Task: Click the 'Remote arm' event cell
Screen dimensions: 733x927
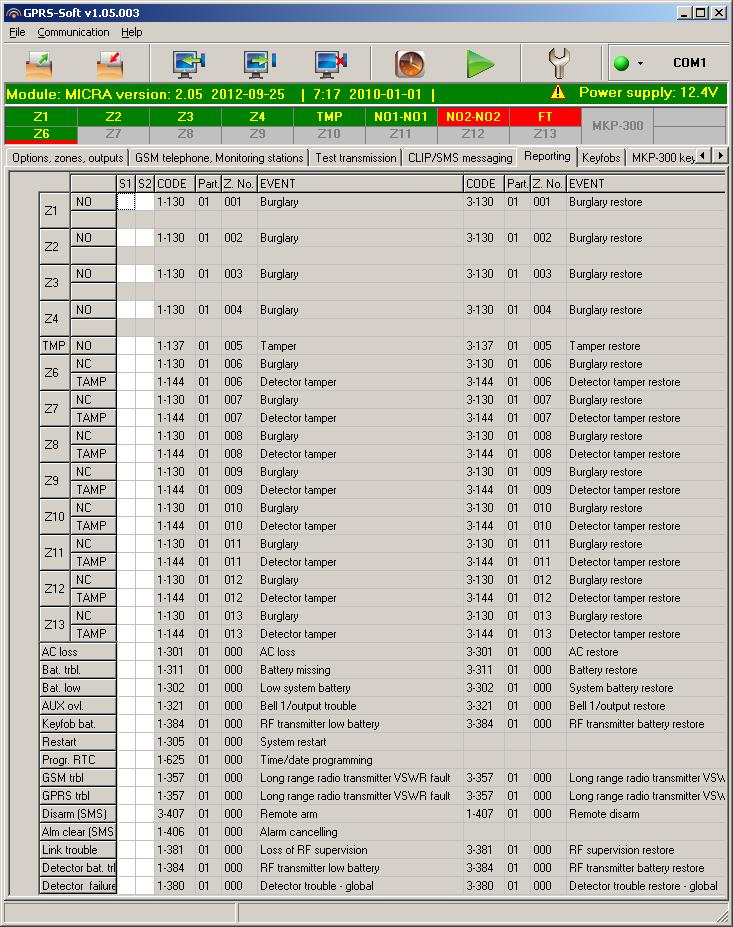Action: (x=359, y=813)
